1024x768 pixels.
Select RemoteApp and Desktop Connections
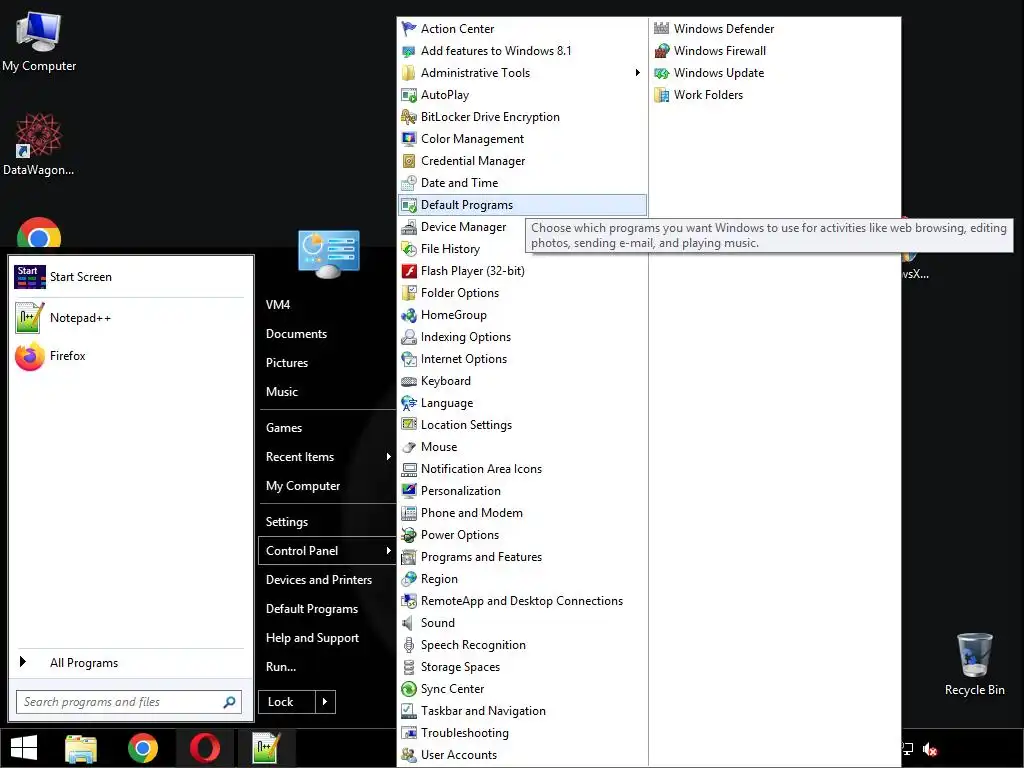click(522, 601)
